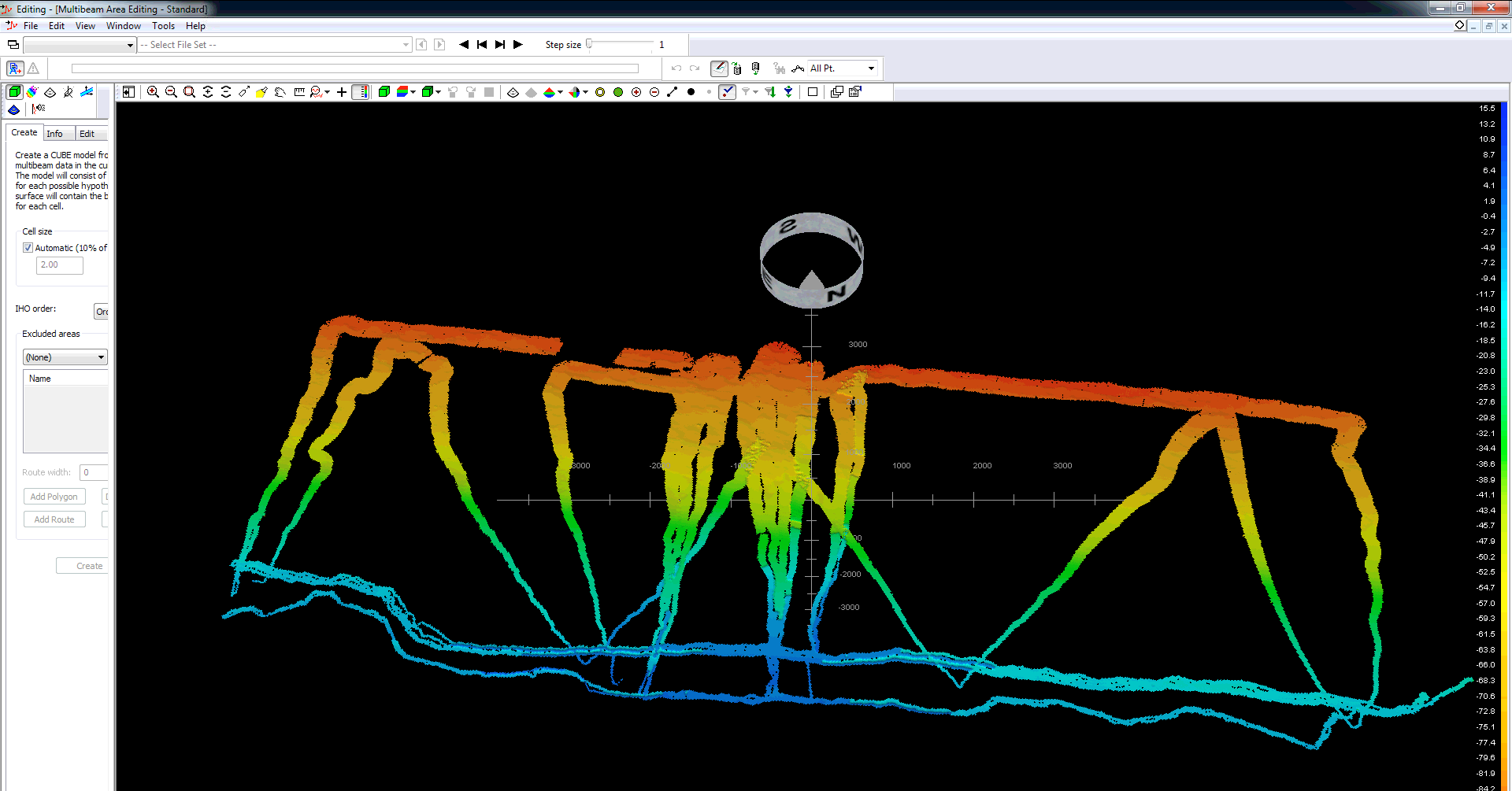Click the Add Polygon button
Screen dimensions: 1512x791
(54, 497)
